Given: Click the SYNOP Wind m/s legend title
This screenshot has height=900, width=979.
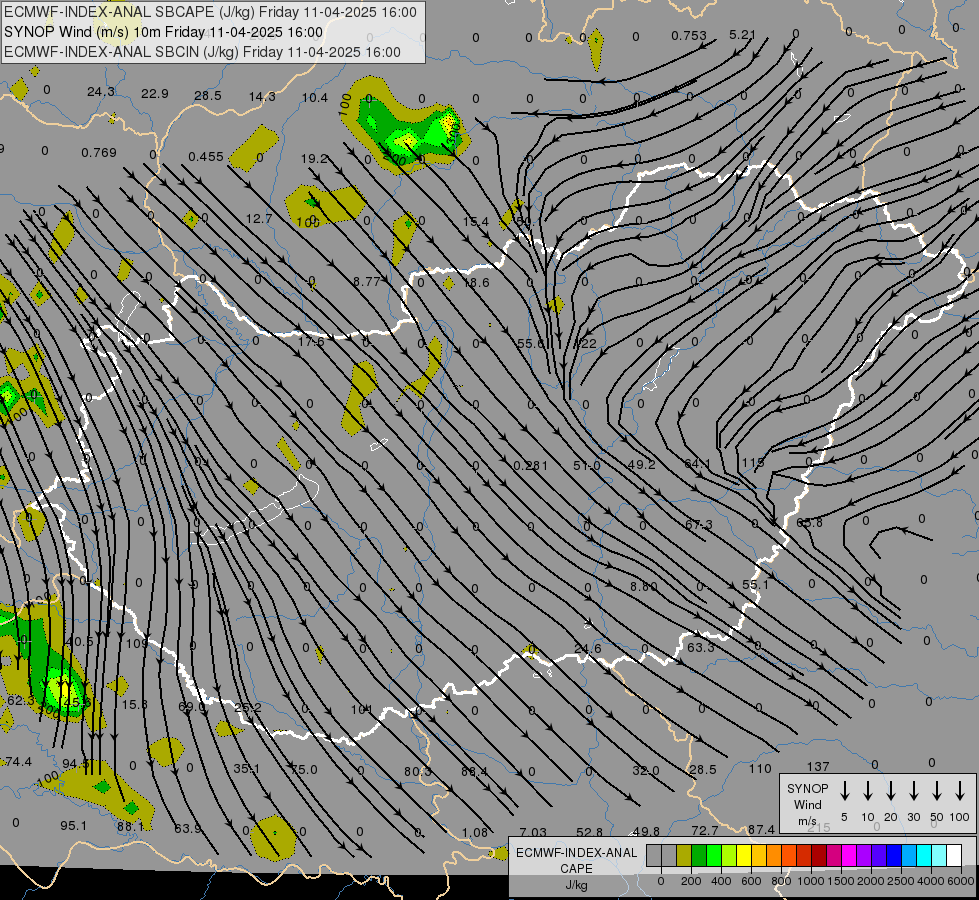Looking at the screenshot, I should coord(807,804).
